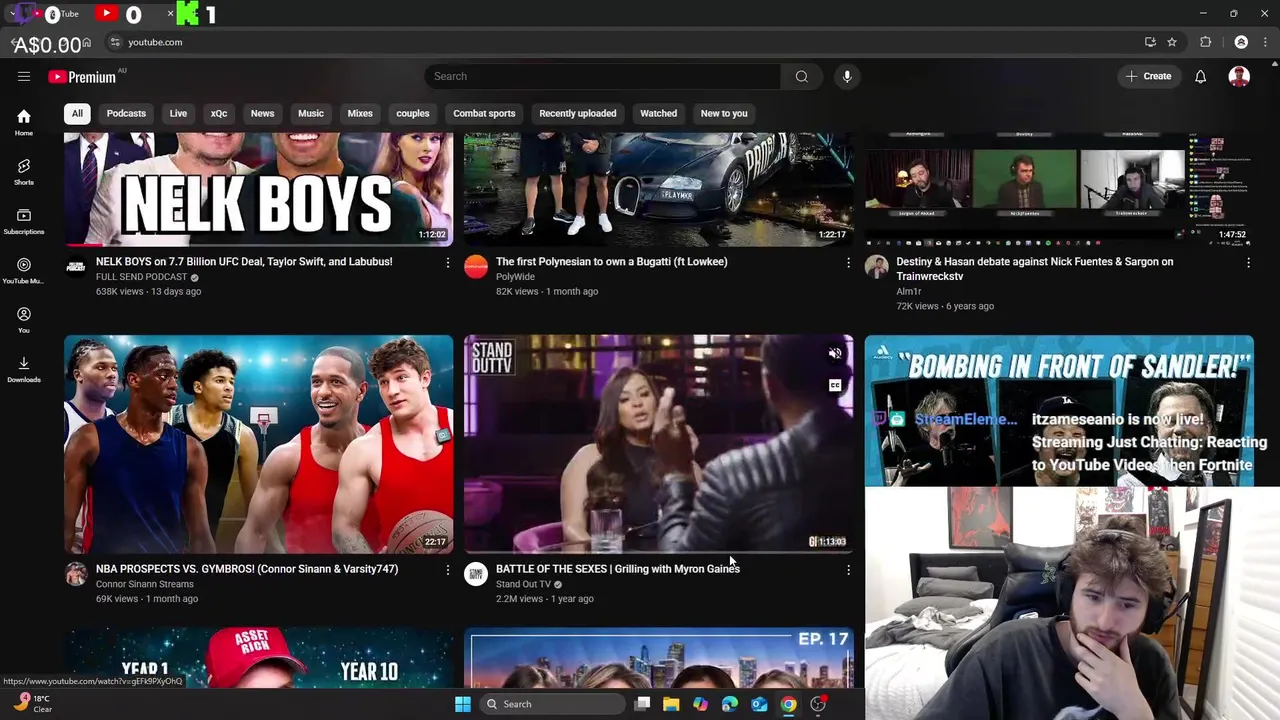Image resolution: width=1280 pixels, height=720 pixels.
Task: Open Chrome's three-dot menu
Action: point(1263,42)
